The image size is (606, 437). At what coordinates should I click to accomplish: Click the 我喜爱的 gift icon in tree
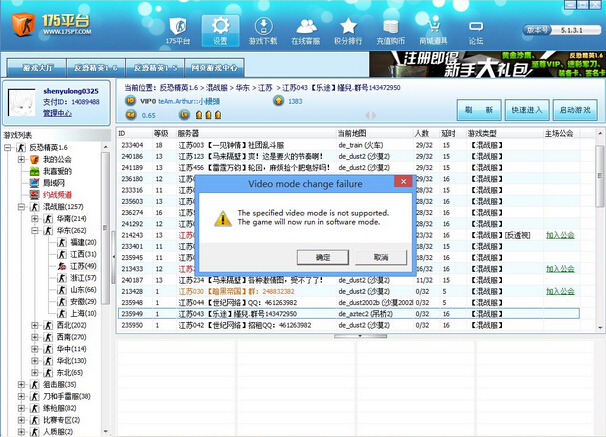coord(34,171)
